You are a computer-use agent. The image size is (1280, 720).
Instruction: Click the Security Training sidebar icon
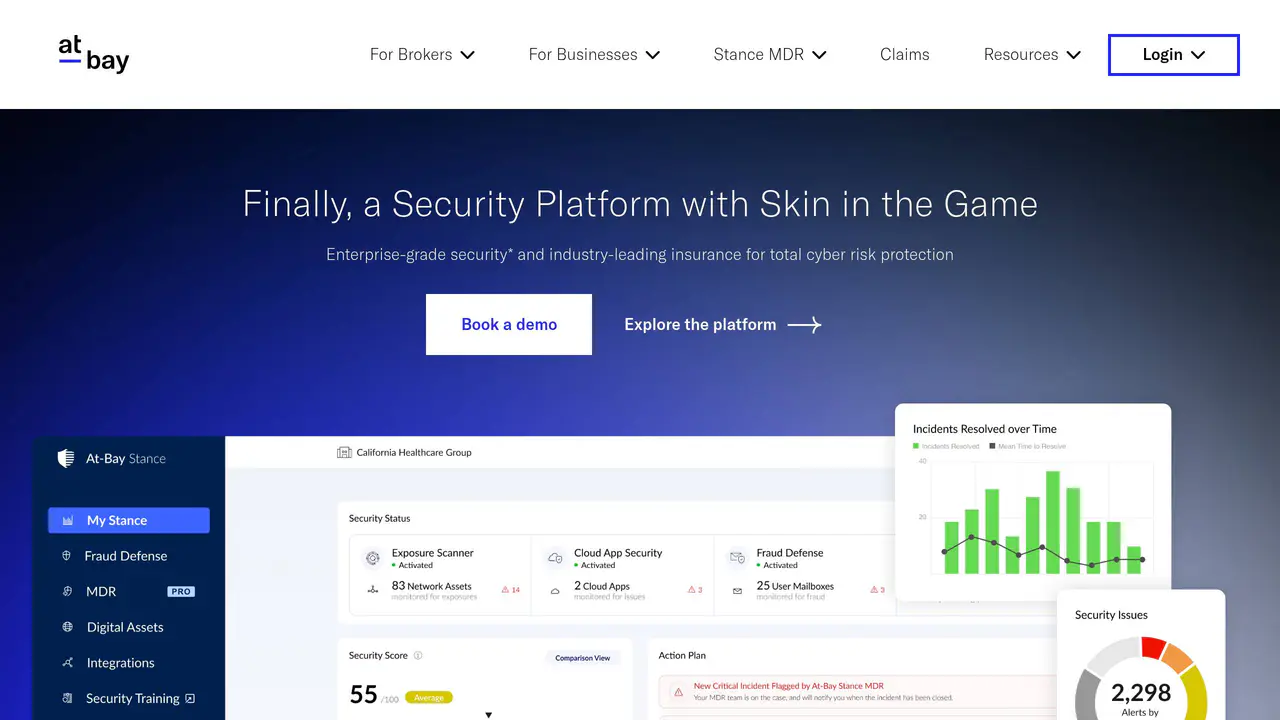67,698
